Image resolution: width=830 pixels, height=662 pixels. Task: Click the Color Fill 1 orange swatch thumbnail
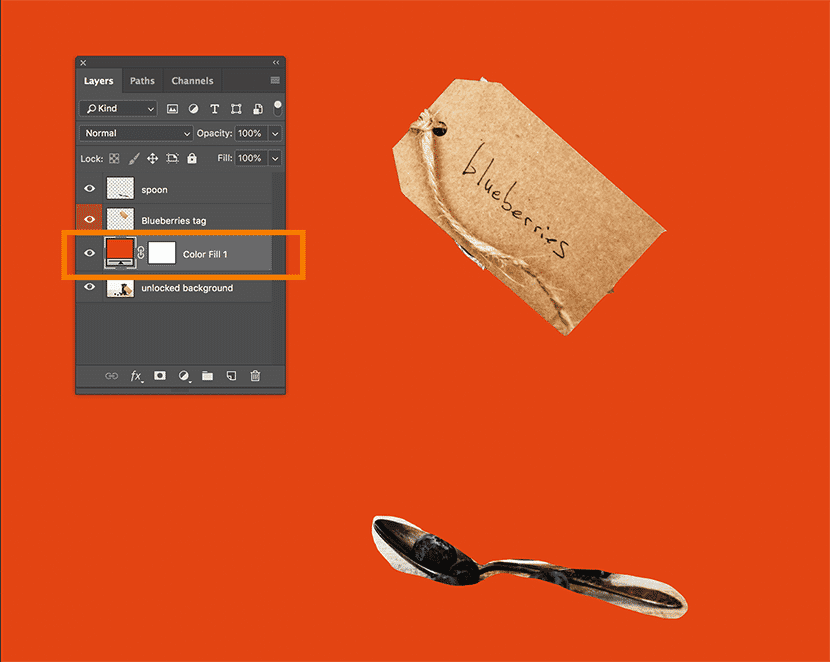point(120,253)
